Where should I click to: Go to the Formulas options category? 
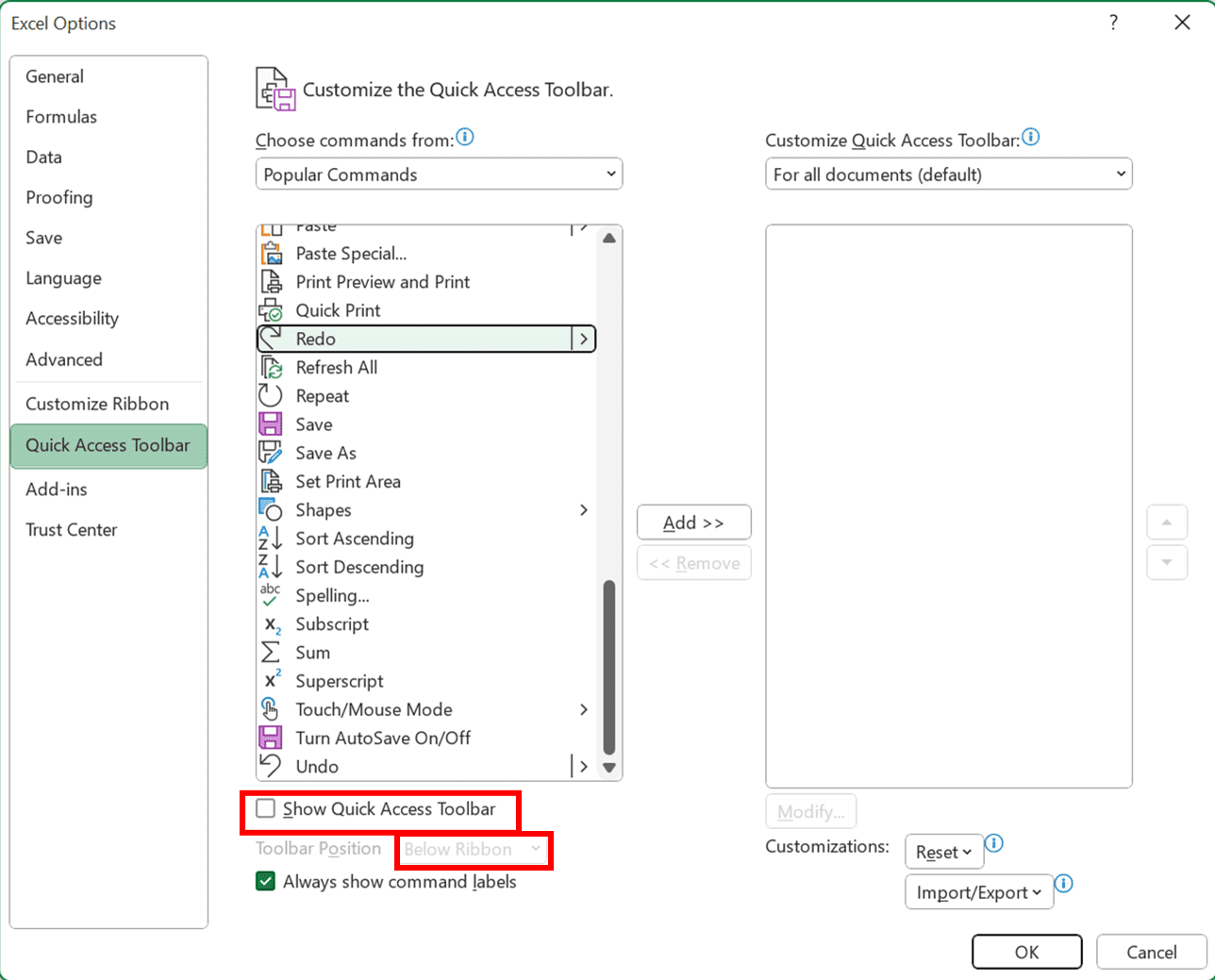[x=108, y=117]
